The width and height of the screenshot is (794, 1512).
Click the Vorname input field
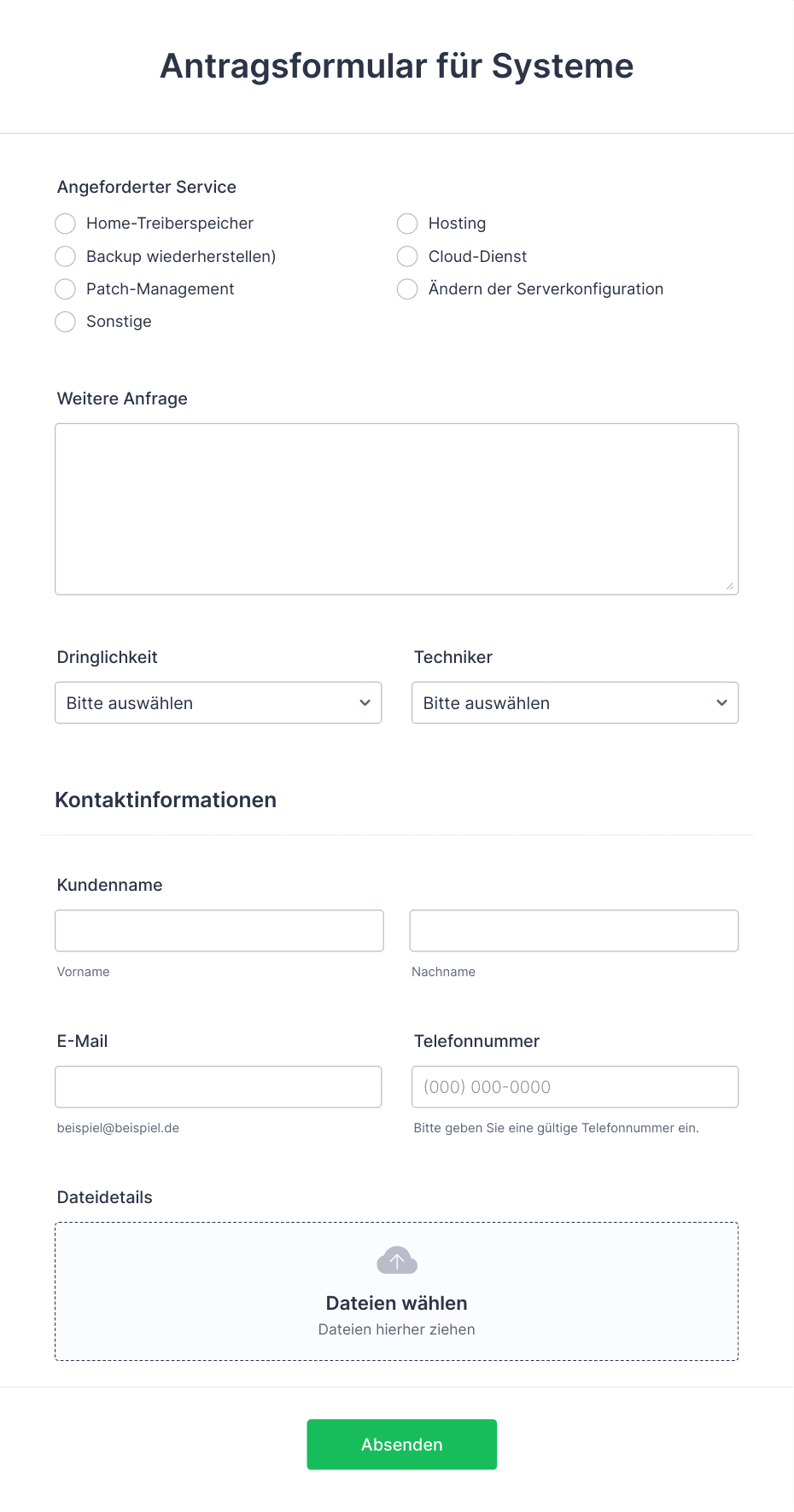pyautogui.click(x=219, y=931)
